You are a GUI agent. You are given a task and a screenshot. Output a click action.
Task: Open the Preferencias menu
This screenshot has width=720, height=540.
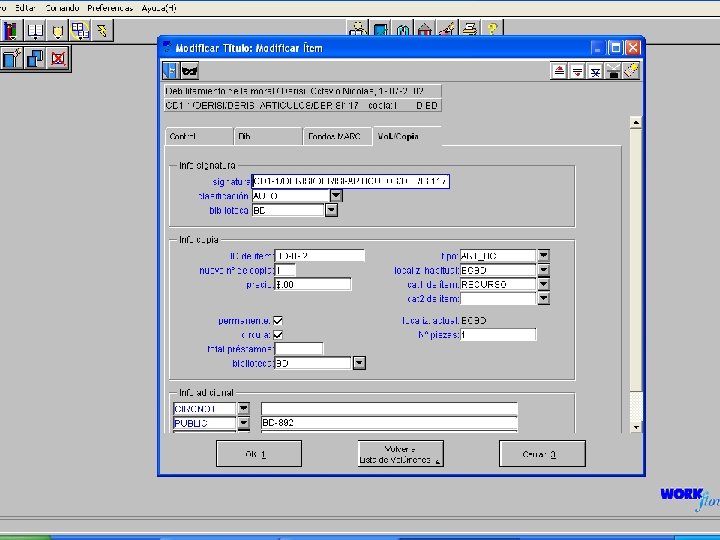(x=110, y=8)
